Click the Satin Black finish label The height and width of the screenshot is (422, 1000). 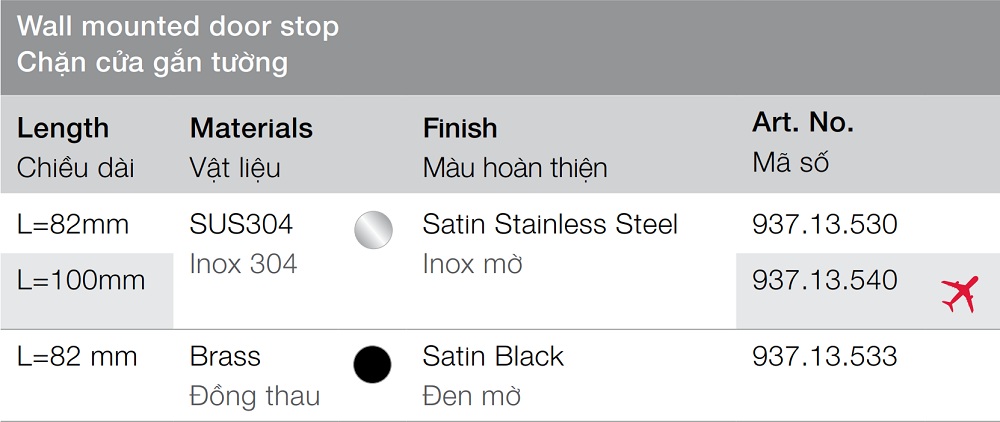(493, 356)
